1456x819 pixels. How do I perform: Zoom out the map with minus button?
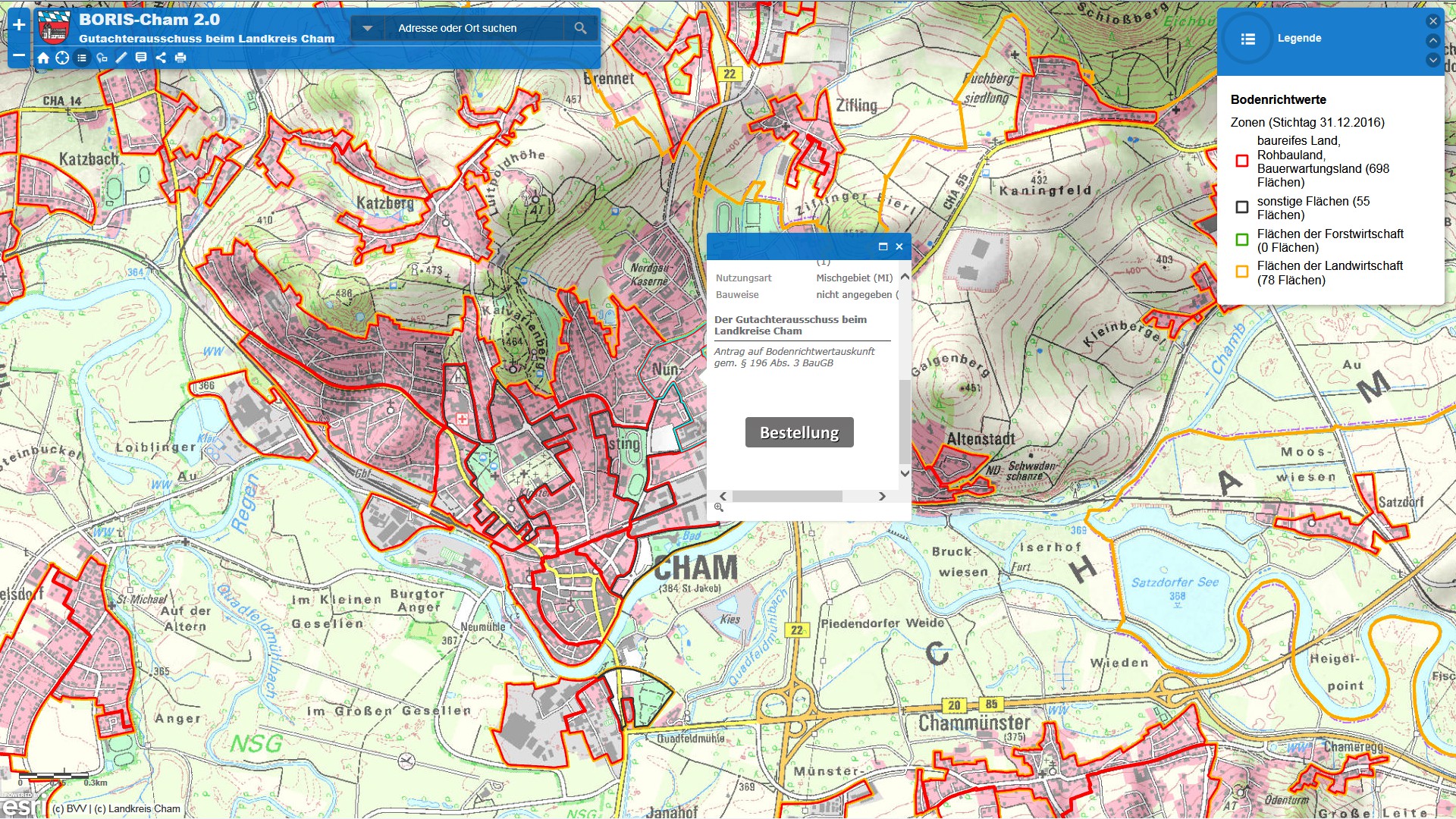point(19,55)
